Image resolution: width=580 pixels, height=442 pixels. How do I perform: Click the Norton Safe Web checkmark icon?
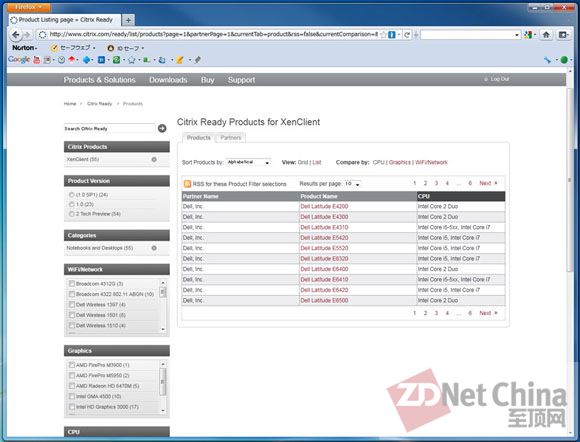tap(54, 48)
